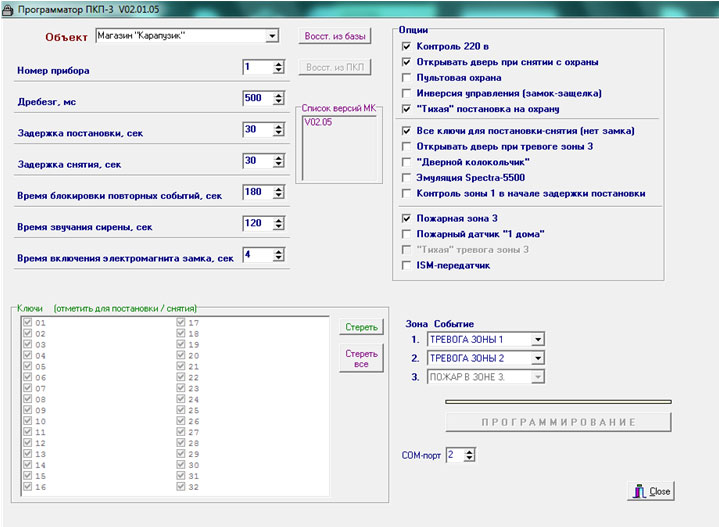Use the электромагнита замка time spinner
Viewport: 719px width, 527px height.
click(278, 255)
